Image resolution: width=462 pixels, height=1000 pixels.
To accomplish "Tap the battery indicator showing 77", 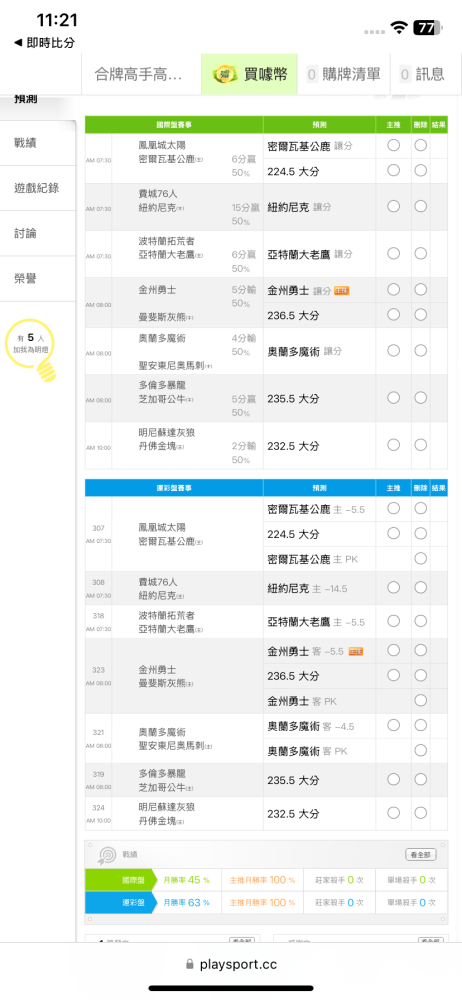I will coord(427,27).
